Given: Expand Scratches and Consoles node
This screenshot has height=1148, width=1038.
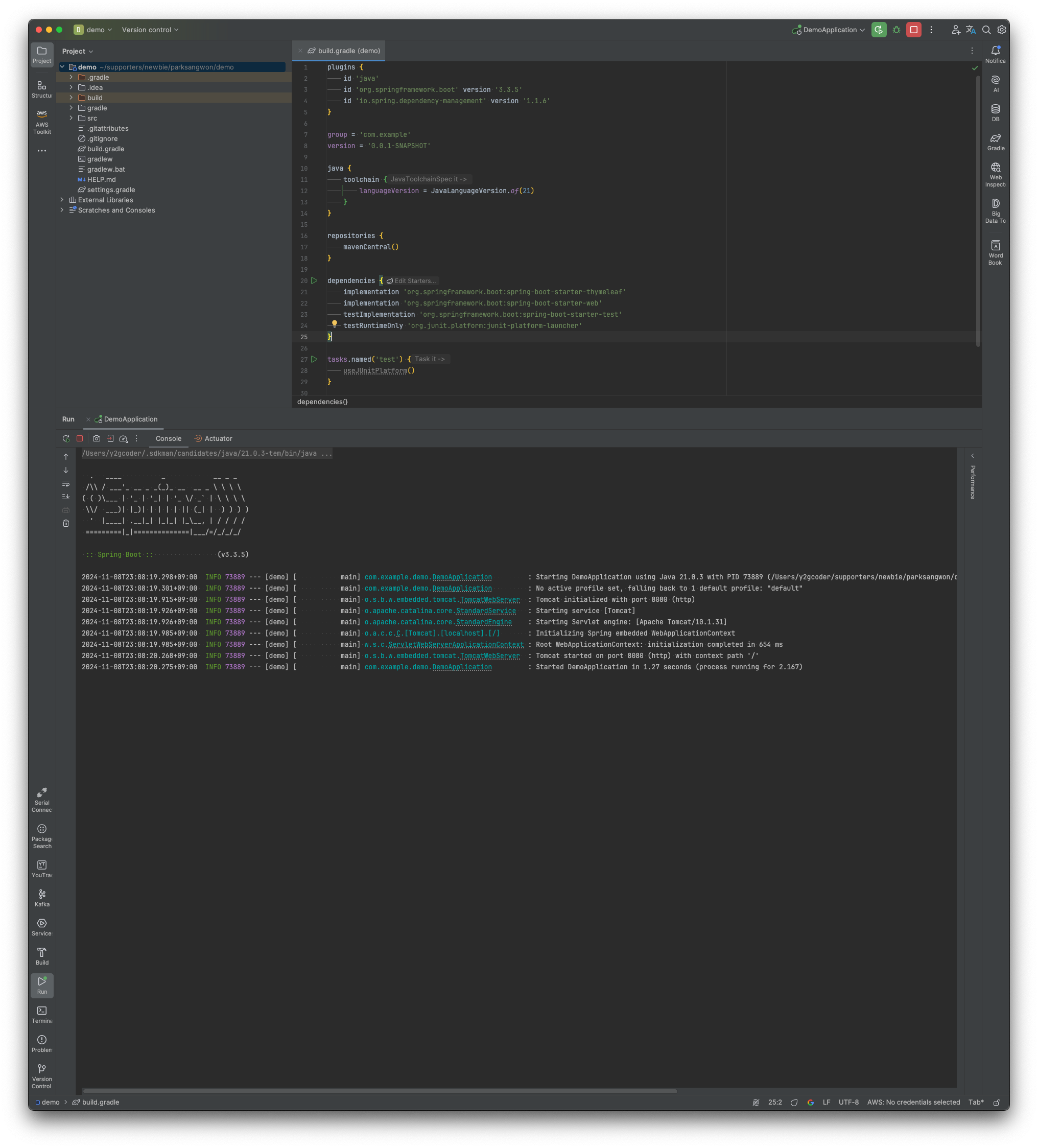Looking at the screenshot, I should [61, 210].
